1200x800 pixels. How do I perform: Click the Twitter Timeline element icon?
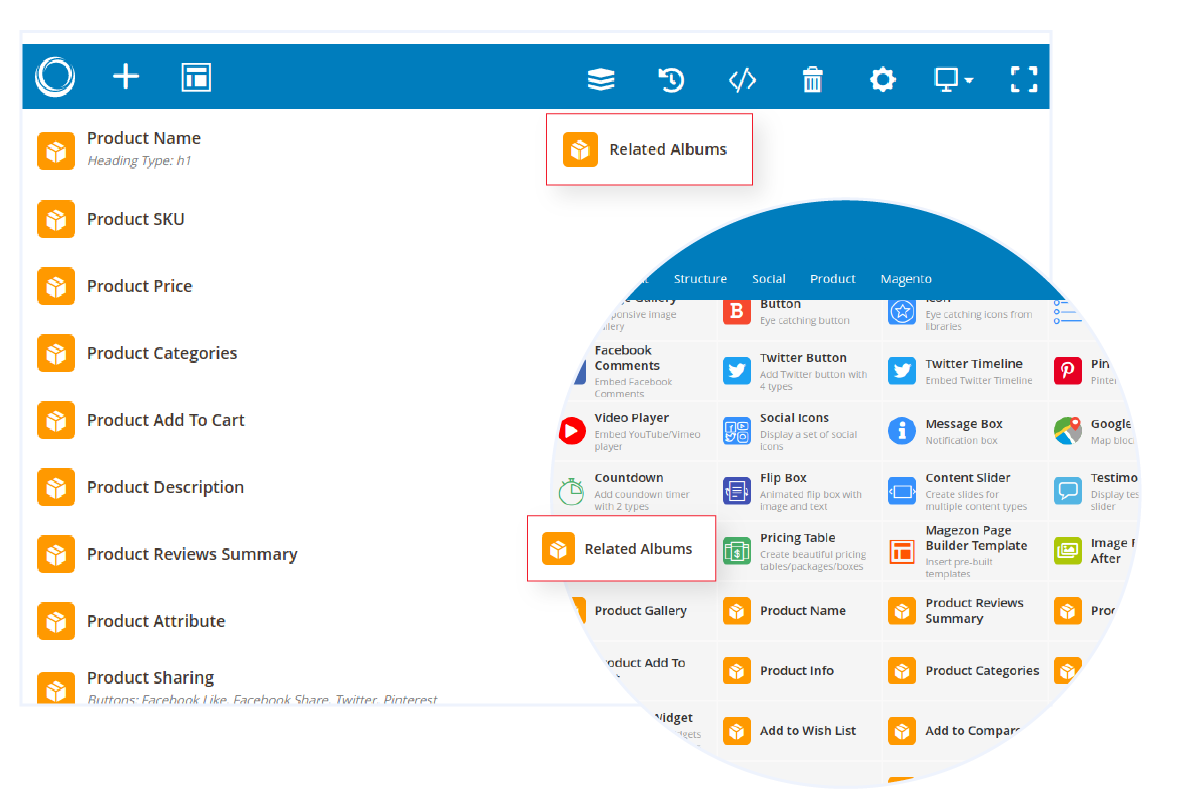pos(901,371)
